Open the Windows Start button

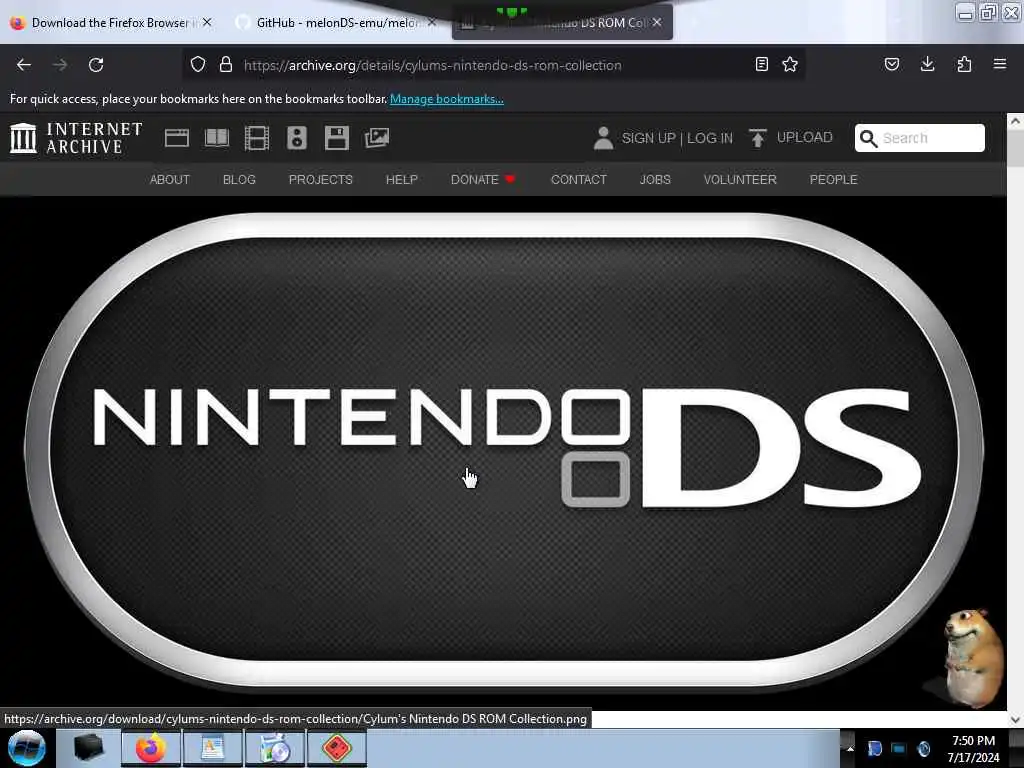(x=27, y=748)
